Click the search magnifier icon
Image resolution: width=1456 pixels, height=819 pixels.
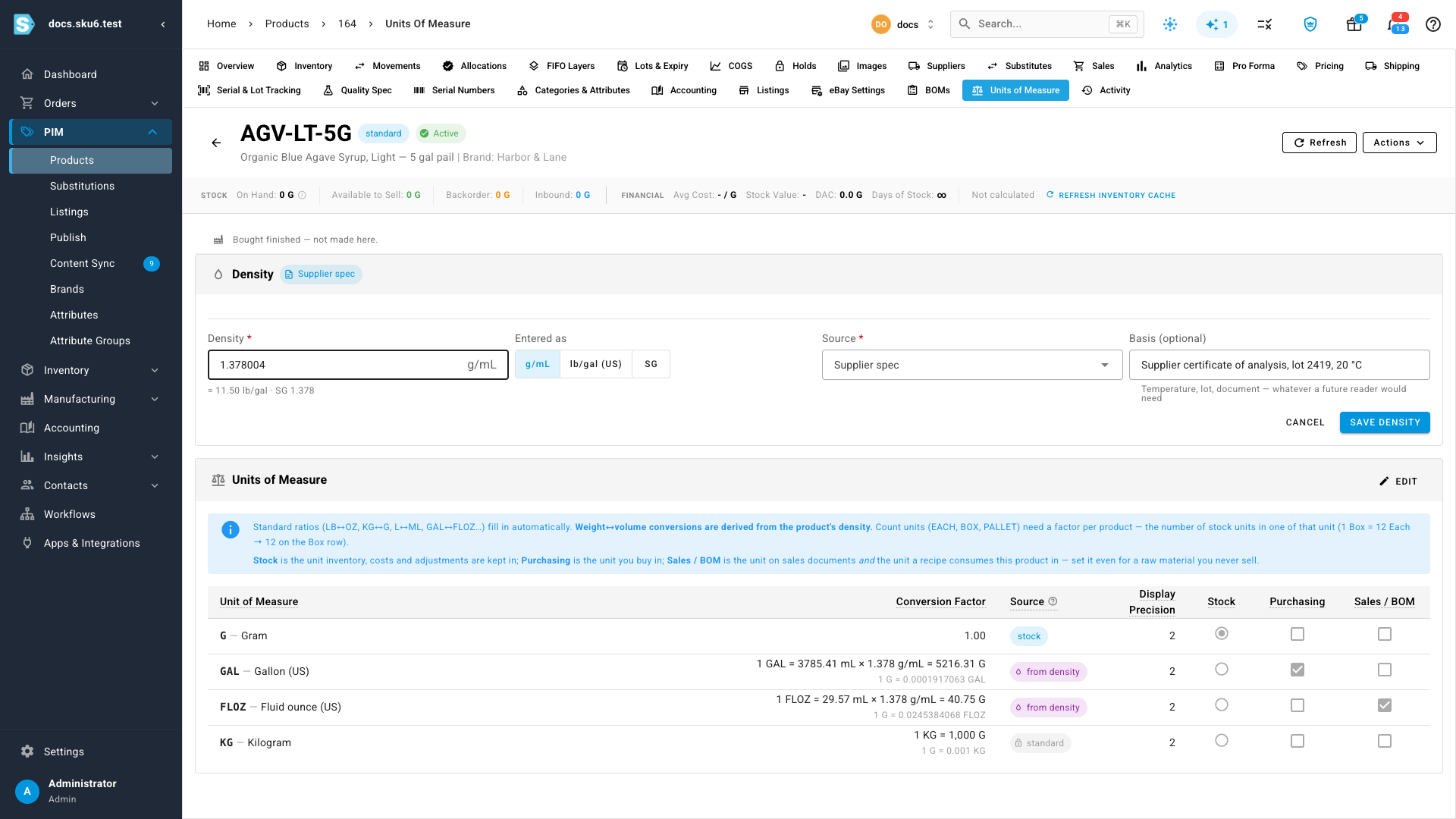pos(964,24)
